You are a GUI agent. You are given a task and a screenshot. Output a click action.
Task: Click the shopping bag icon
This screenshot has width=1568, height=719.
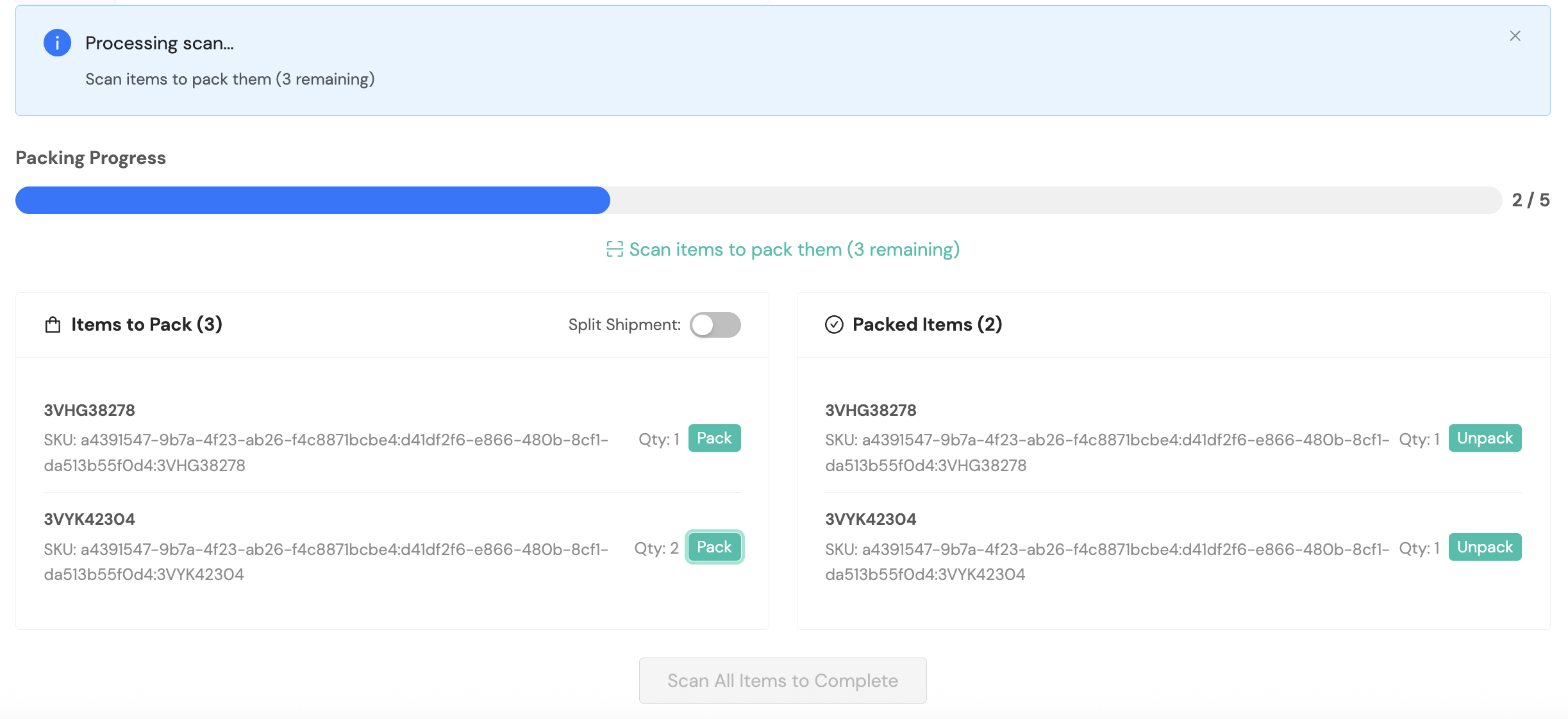coord(53,325)
